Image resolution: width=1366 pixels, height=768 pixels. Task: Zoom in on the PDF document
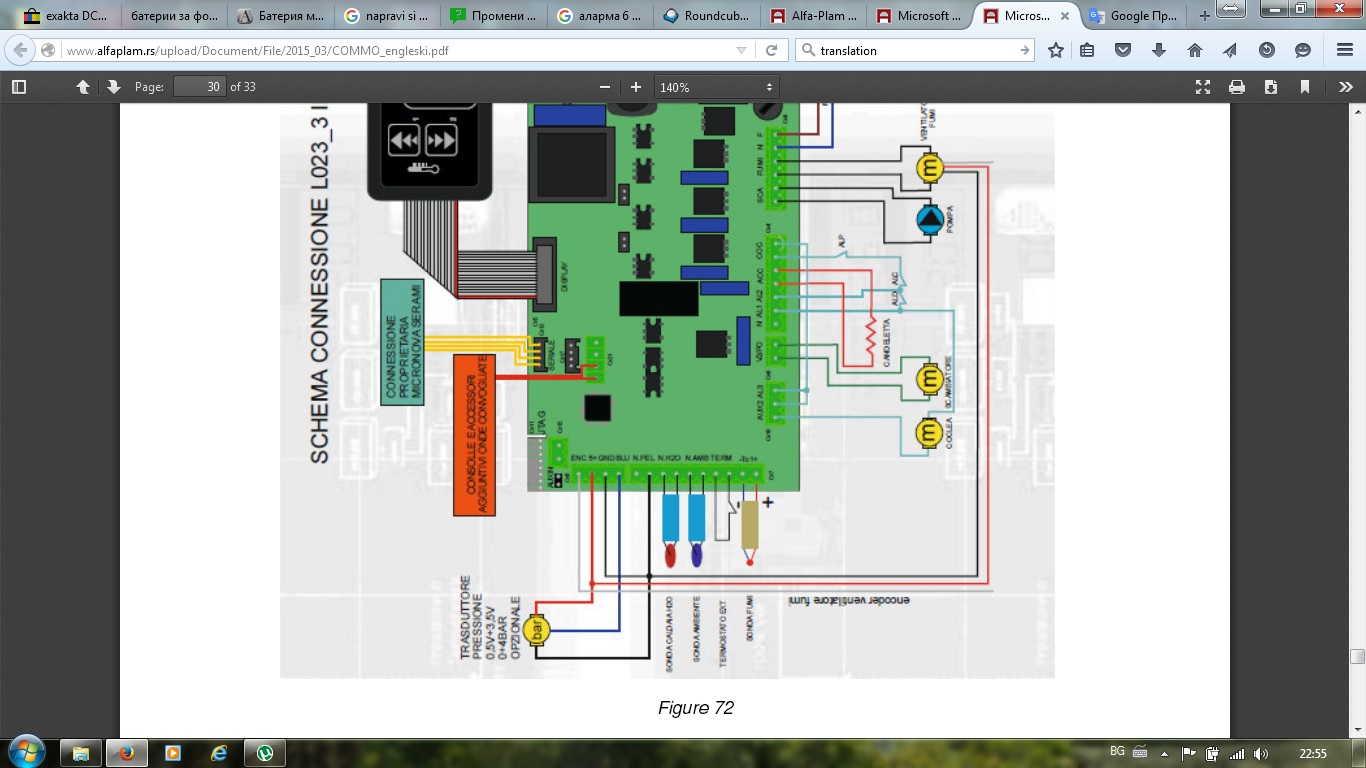pyautogui.click(x=636, y=87)
